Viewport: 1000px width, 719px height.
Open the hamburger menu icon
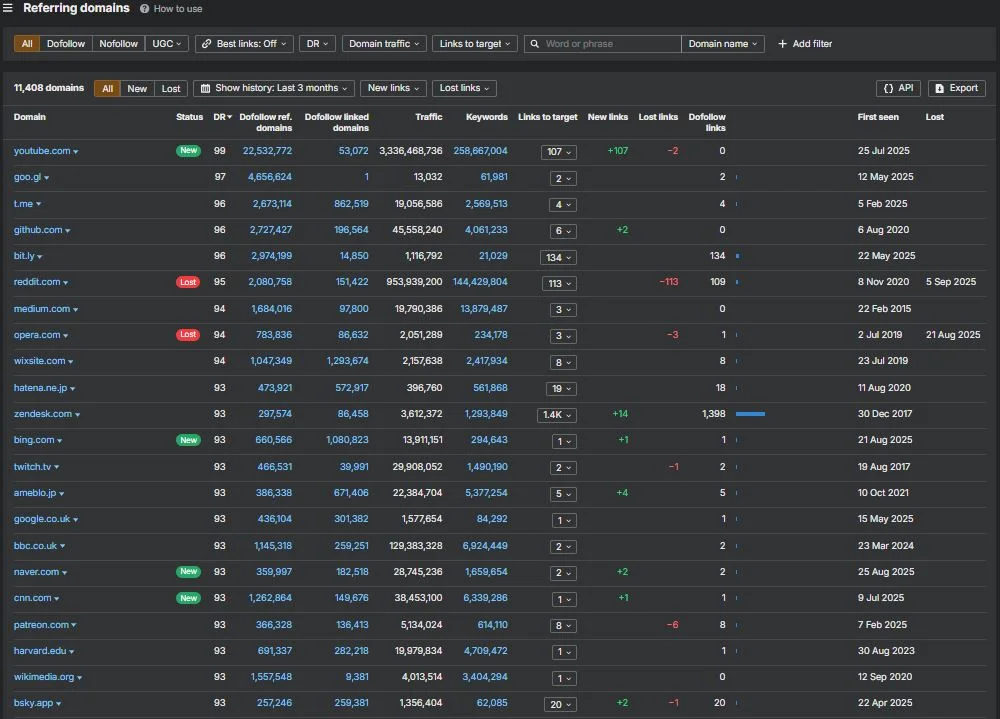(x=8, y=8)
